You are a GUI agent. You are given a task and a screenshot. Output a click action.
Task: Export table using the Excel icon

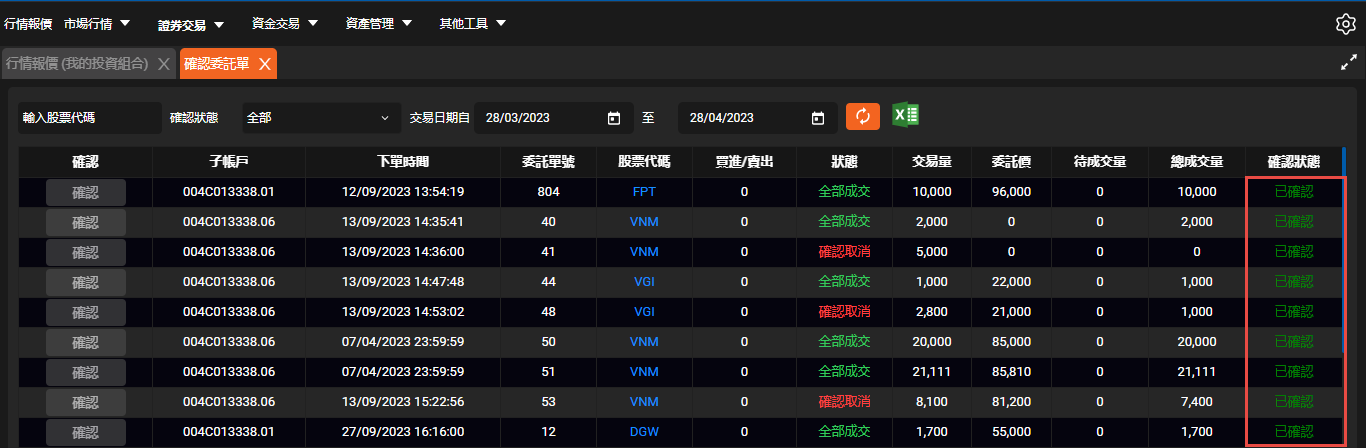pos(905,116)
